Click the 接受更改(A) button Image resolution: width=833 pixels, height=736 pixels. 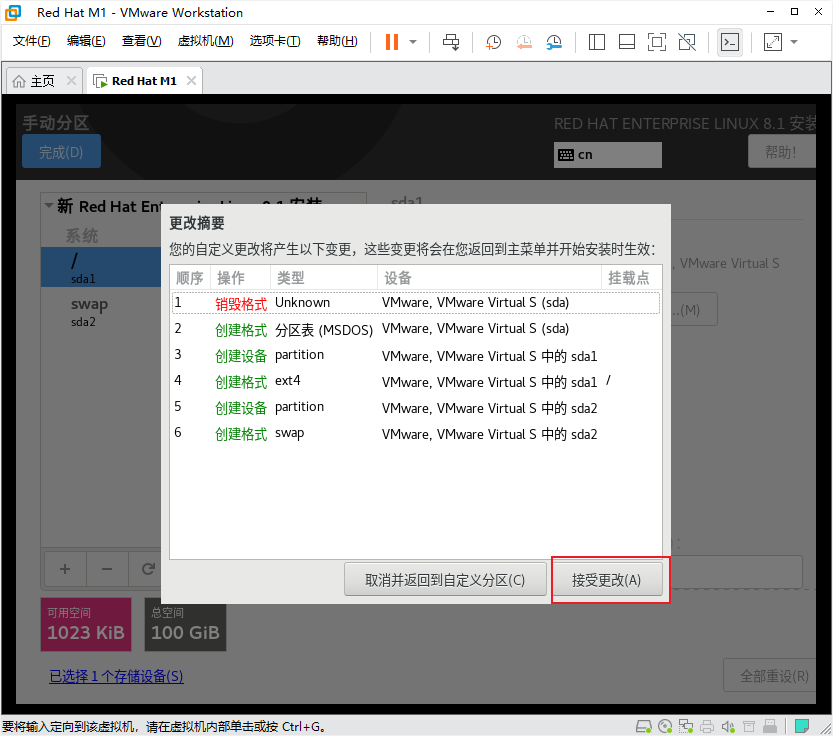606,580
